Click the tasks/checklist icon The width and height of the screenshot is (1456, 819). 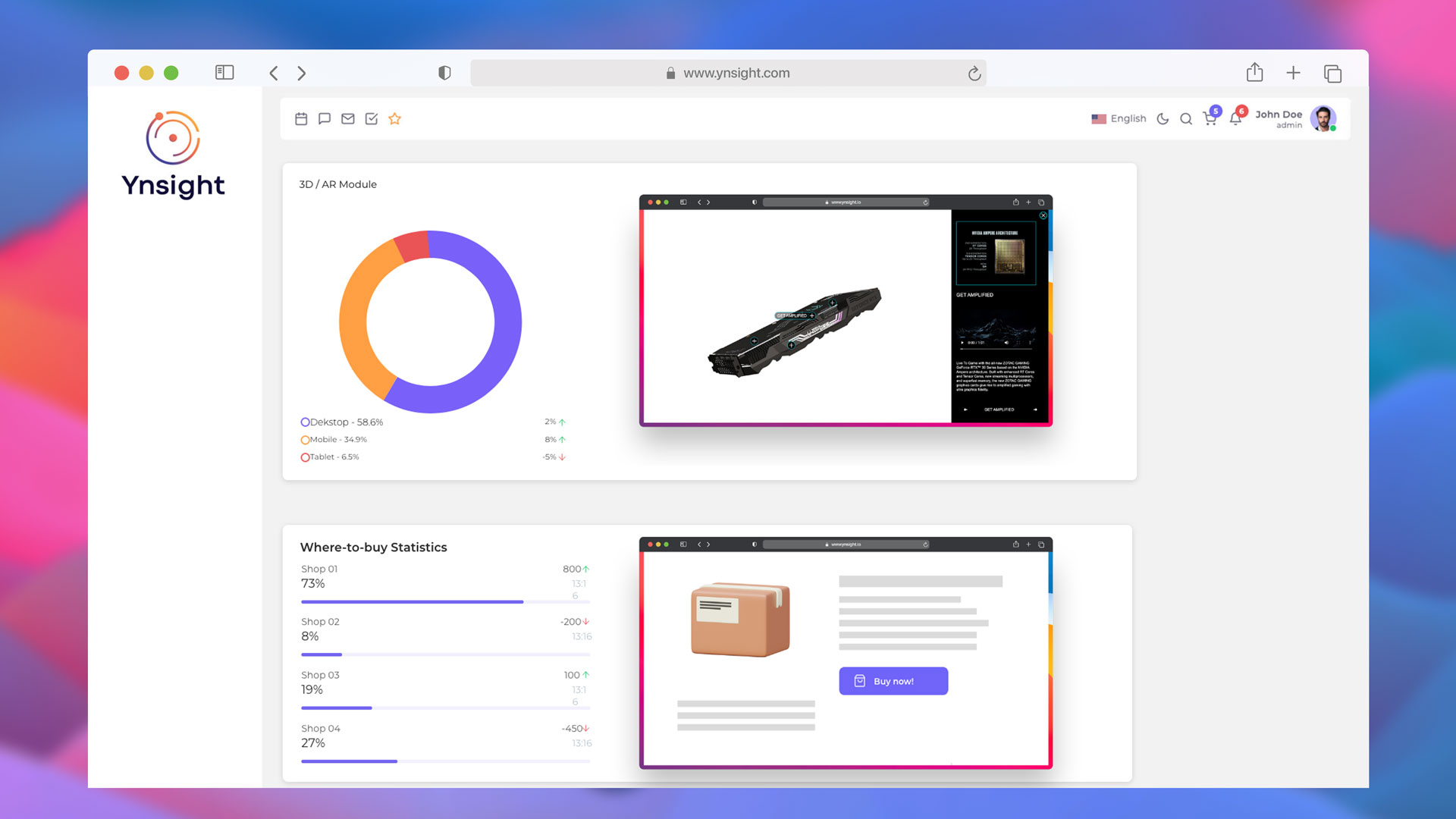tap(371, 119)
